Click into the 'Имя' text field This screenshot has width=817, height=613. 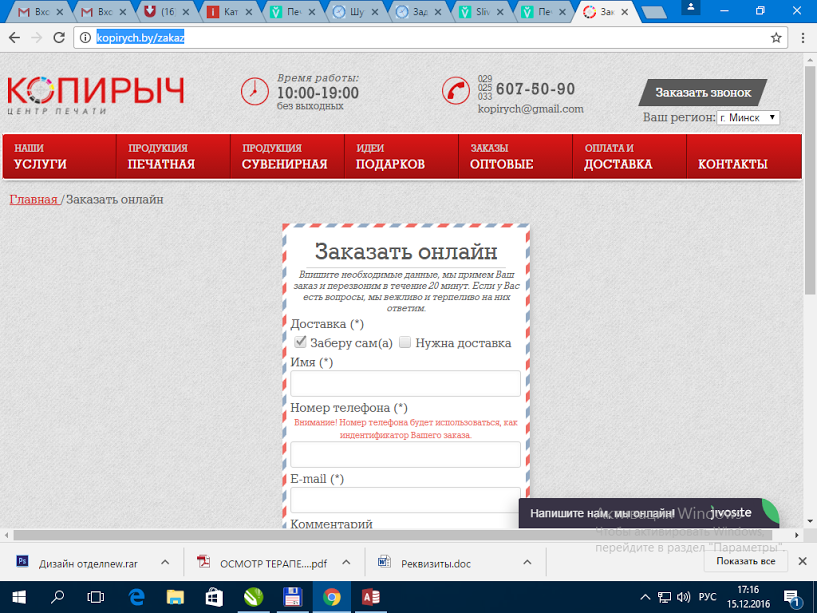pos(405,384)
